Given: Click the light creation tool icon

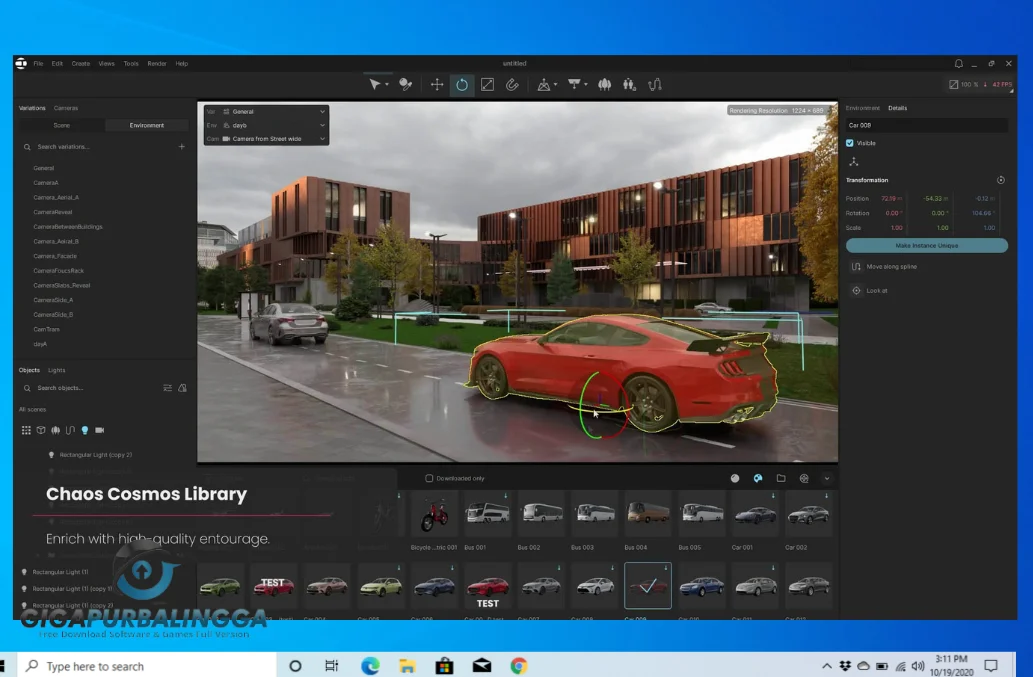Looking at the screenshot, I should [x=574, y=84].
